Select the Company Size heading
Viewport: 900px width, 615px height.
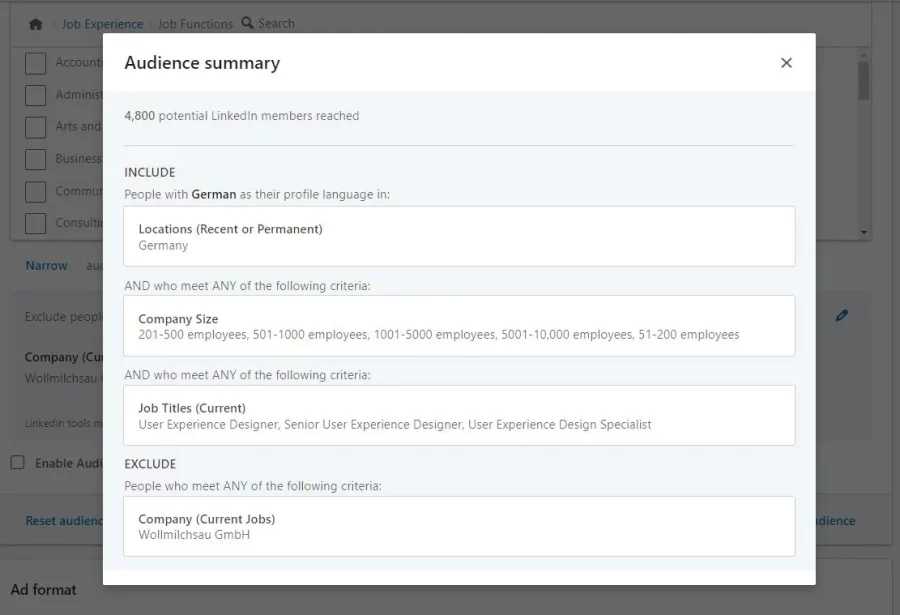point(178,319)
